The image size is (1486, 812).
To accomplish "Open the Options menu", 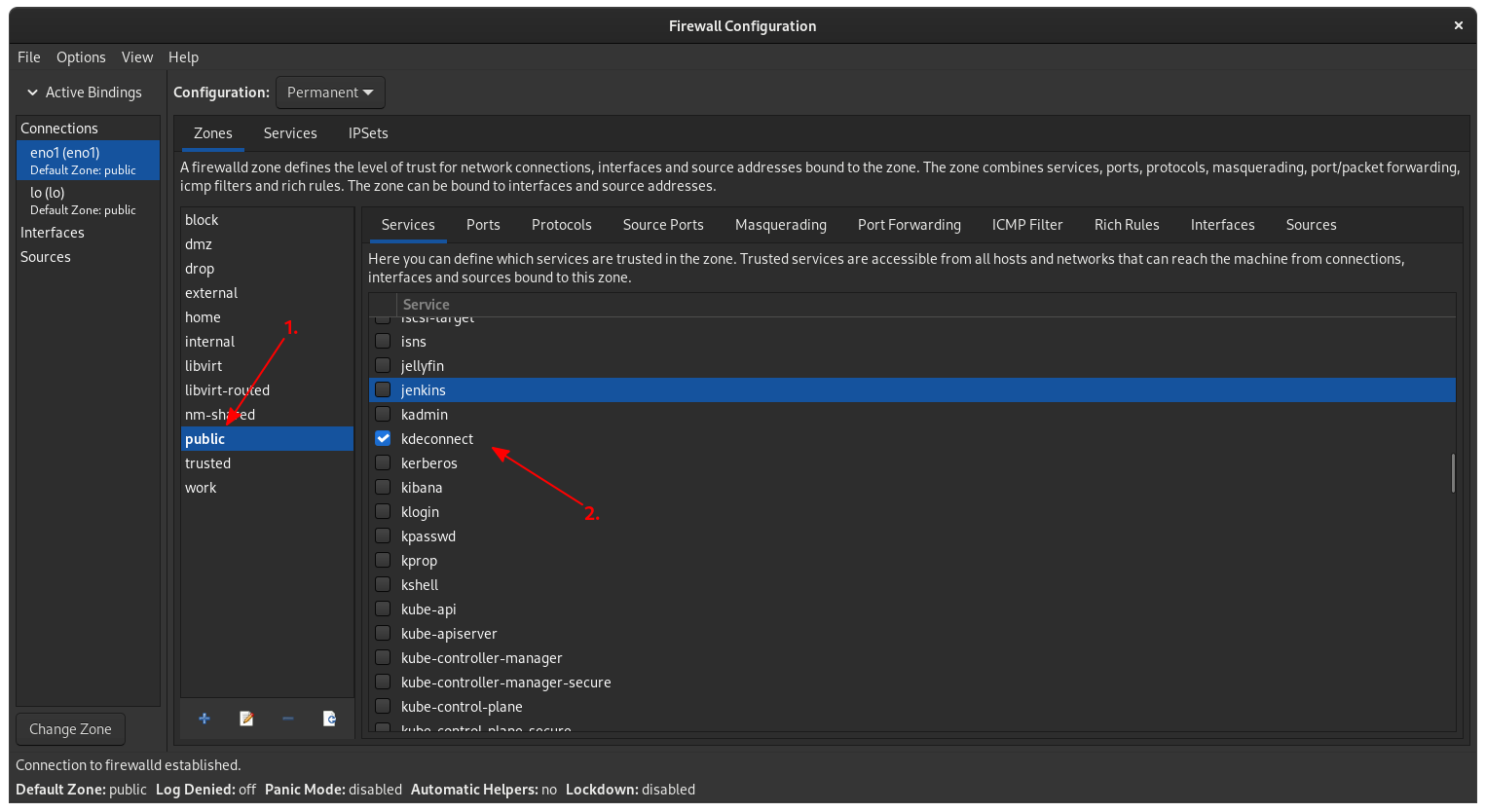I will tap(81, 57).
